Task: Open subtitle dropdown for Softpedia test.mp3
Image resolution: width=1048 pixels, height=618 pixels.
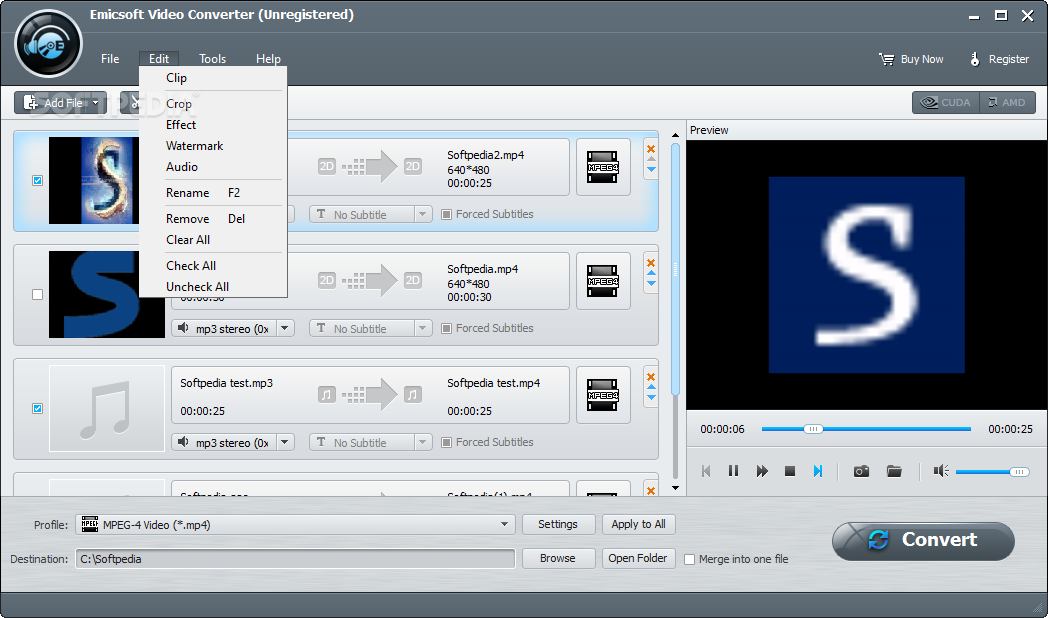Action: pos(422,442)
